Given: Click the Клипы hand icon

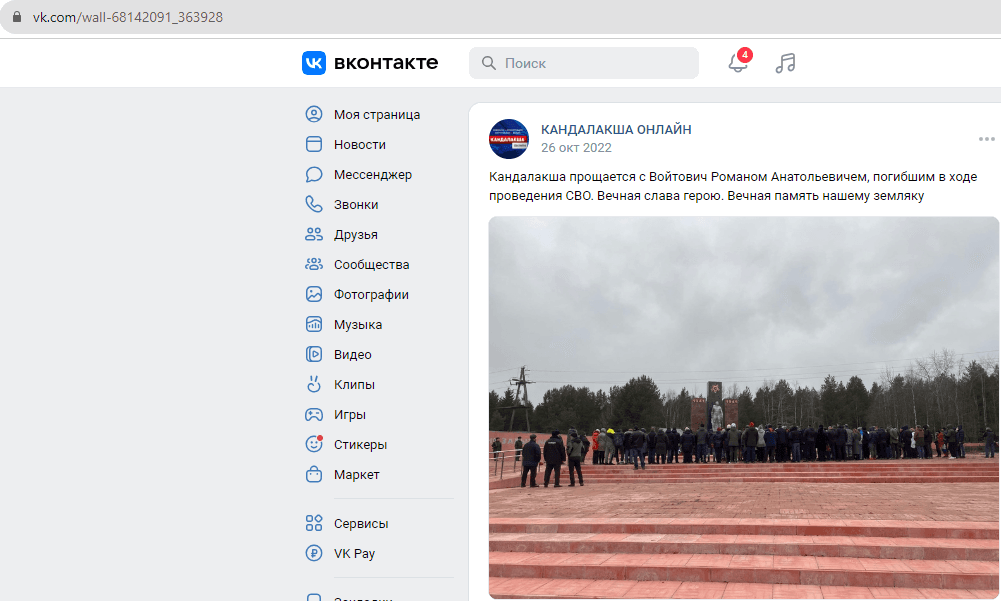Looking at the screenshot, I should (x=313, y=384).
